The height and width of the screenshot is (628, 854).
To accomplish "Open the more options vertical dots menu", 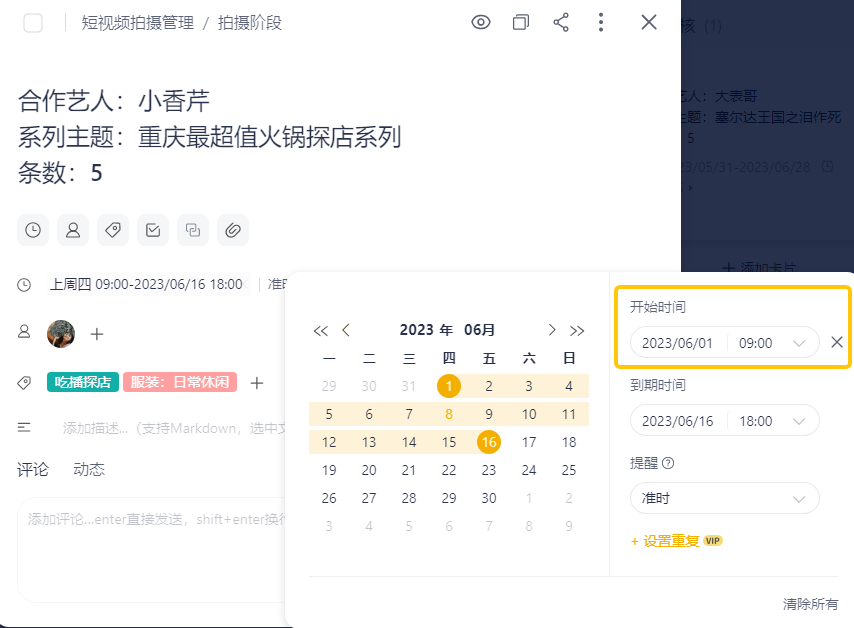I will (x=600, y=22).
